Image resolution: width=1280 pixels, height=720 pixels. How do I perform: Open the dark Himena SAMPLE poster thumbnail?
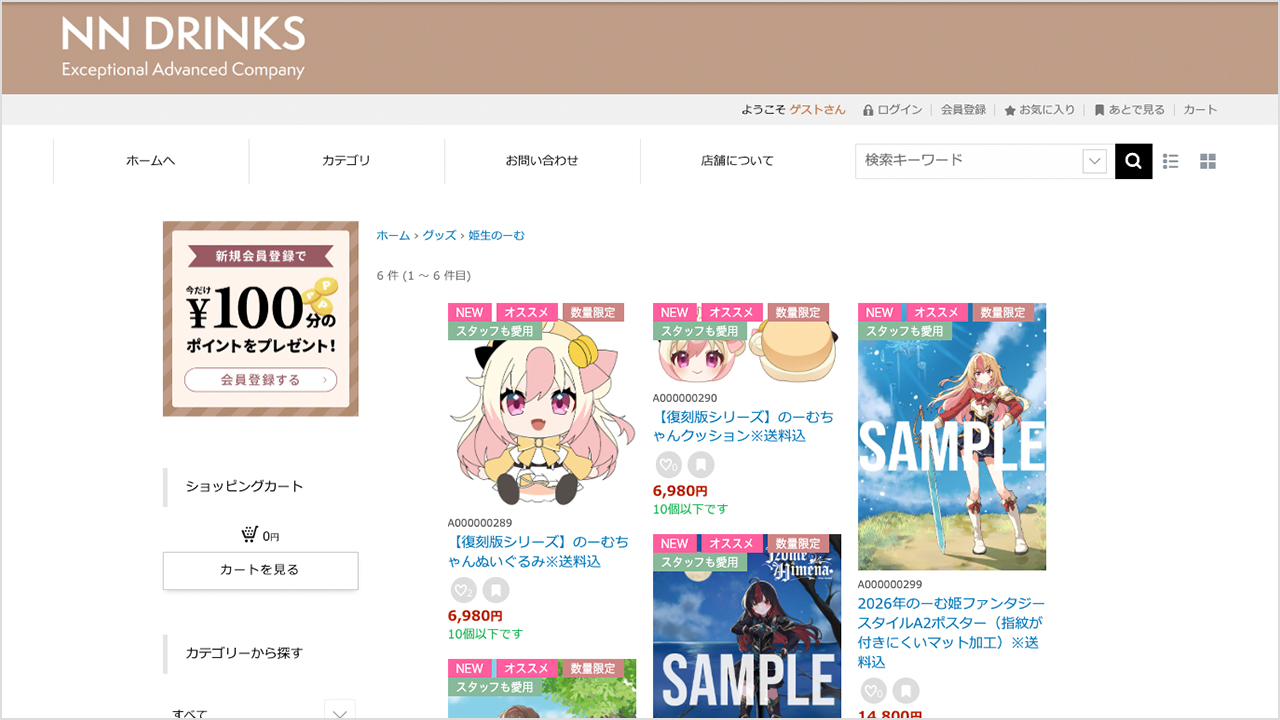[747, 627]
